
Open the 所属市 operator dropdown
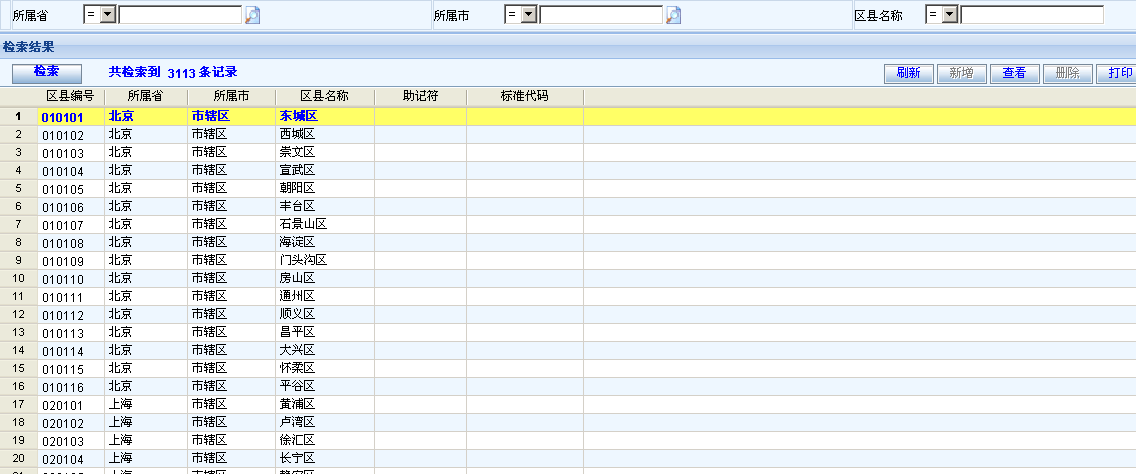529,15
